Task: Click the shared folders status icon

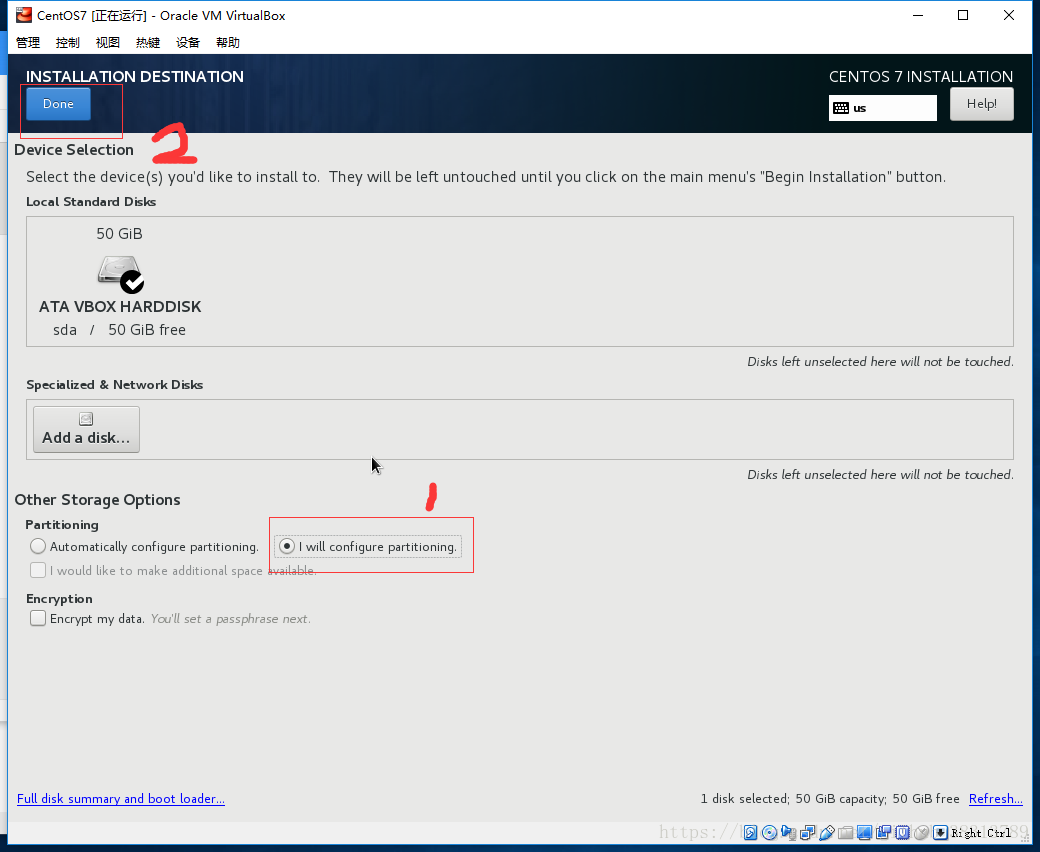Action: coord(846,833)
